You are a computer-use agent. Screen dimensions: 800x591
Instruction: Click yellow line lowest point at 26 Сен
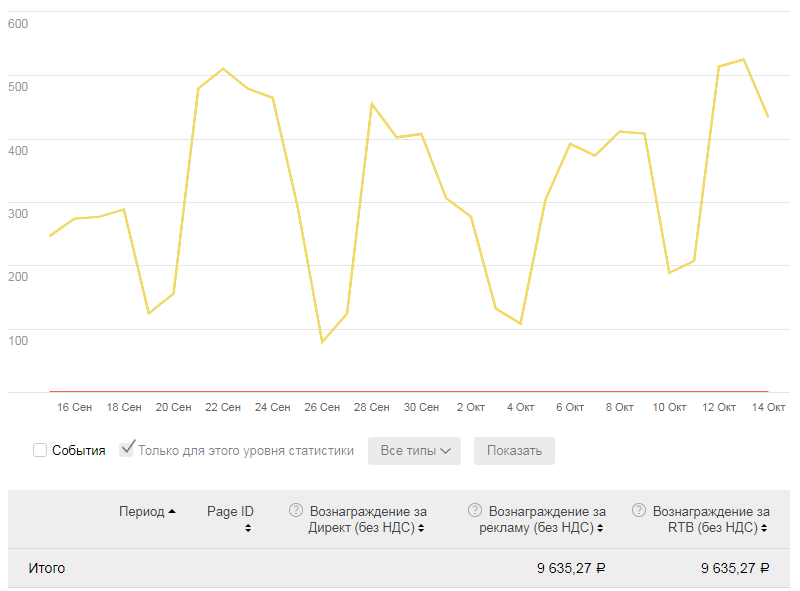[322, 342]
